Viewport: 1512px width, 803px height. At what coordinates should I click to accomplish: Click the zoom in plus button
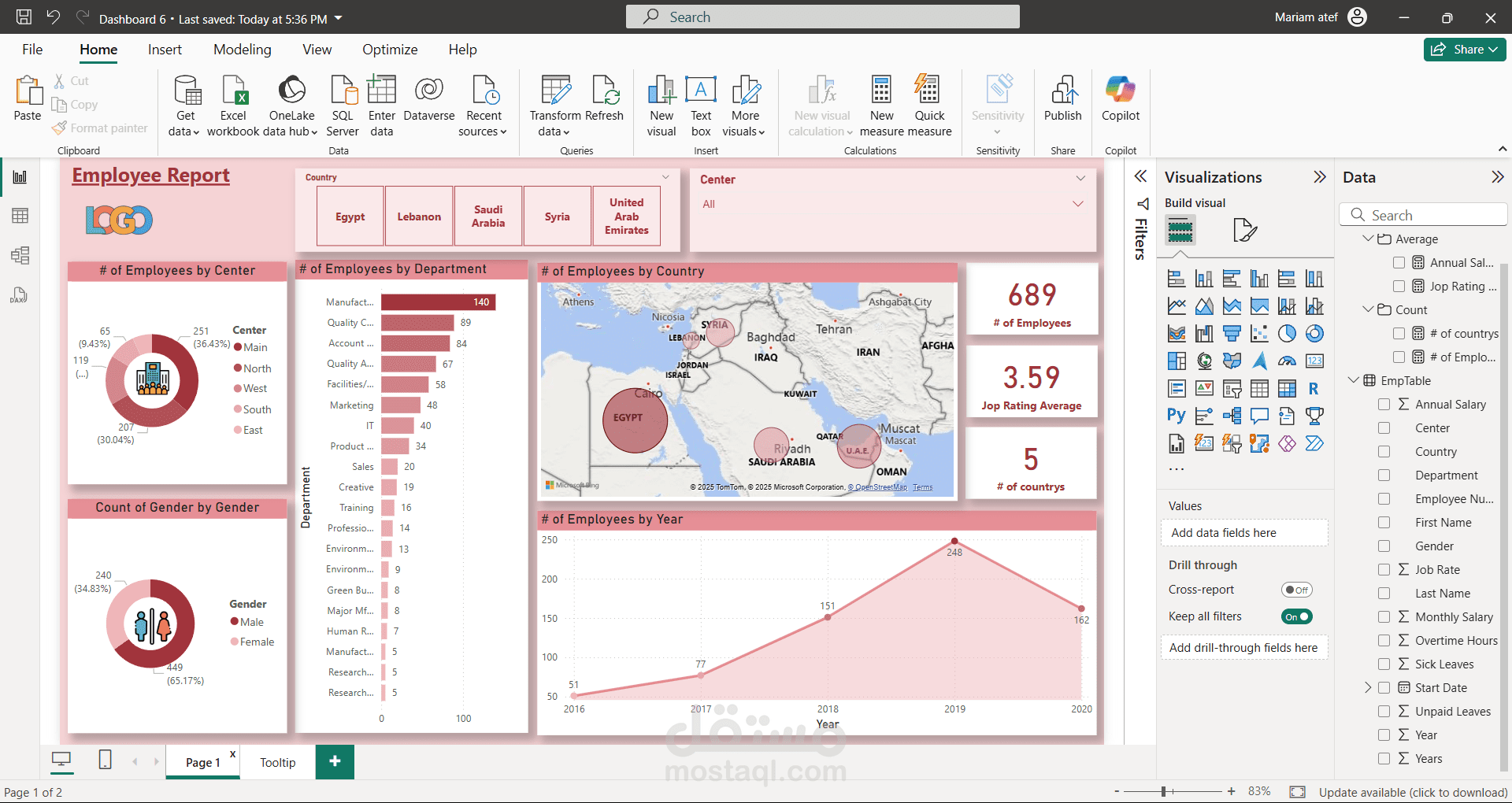[x=1231, y=791]
